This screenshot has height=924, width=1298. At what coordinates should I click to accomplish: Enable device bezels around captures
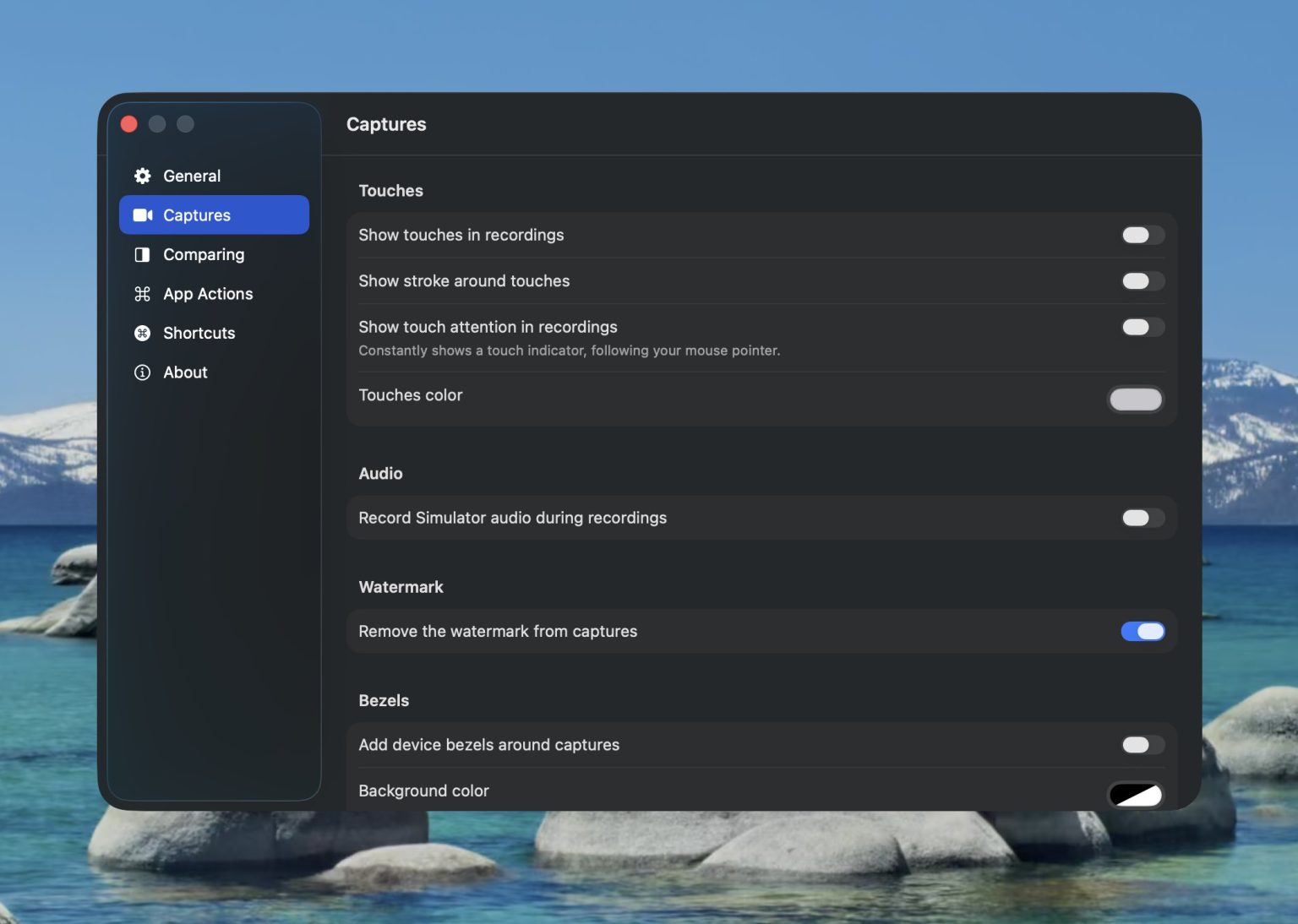tap(1143, 745)
